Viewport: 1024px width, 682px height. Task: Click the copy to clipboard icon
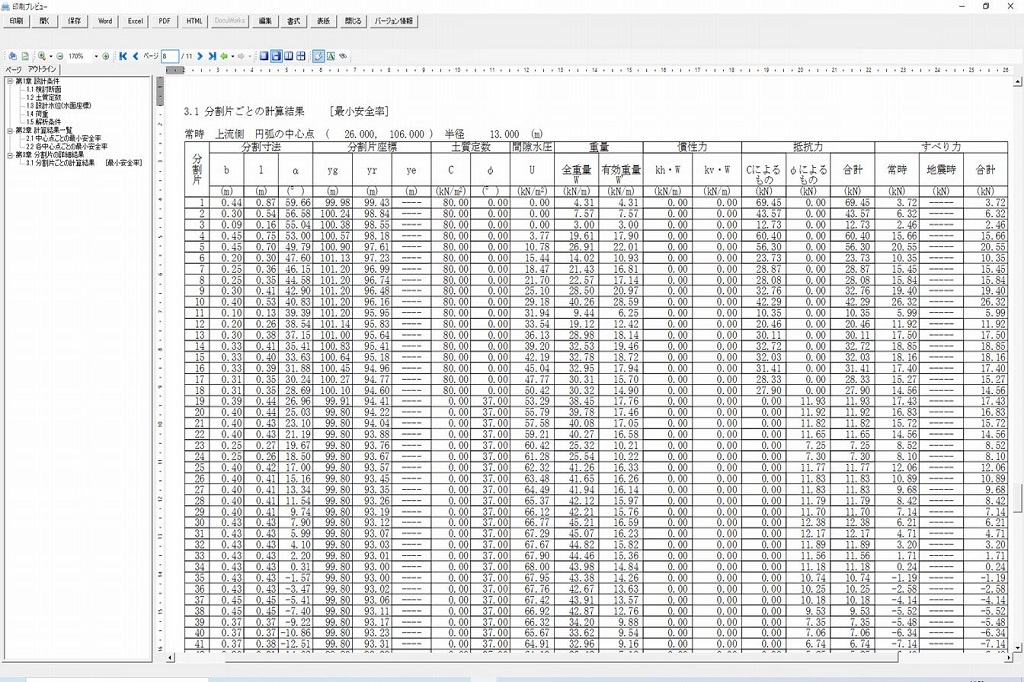pos(12,56)
